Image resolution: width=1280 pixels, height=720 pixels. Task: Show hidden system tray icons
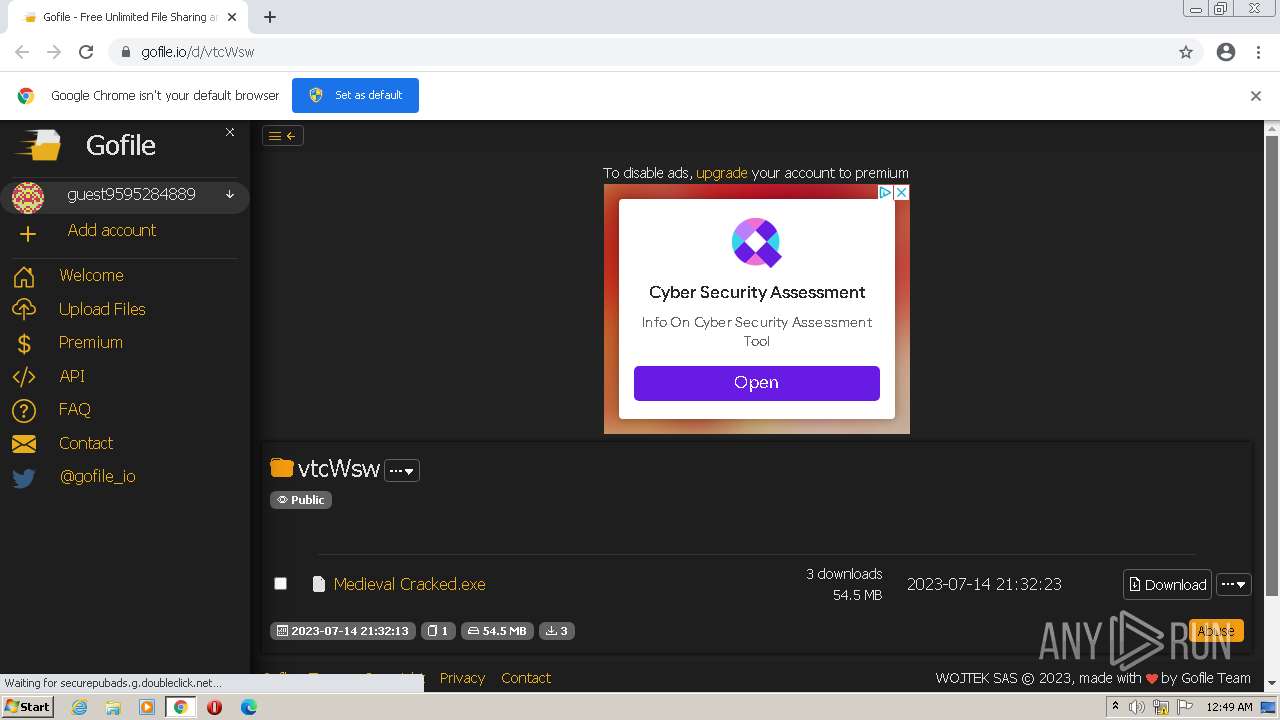(1115, 707)
